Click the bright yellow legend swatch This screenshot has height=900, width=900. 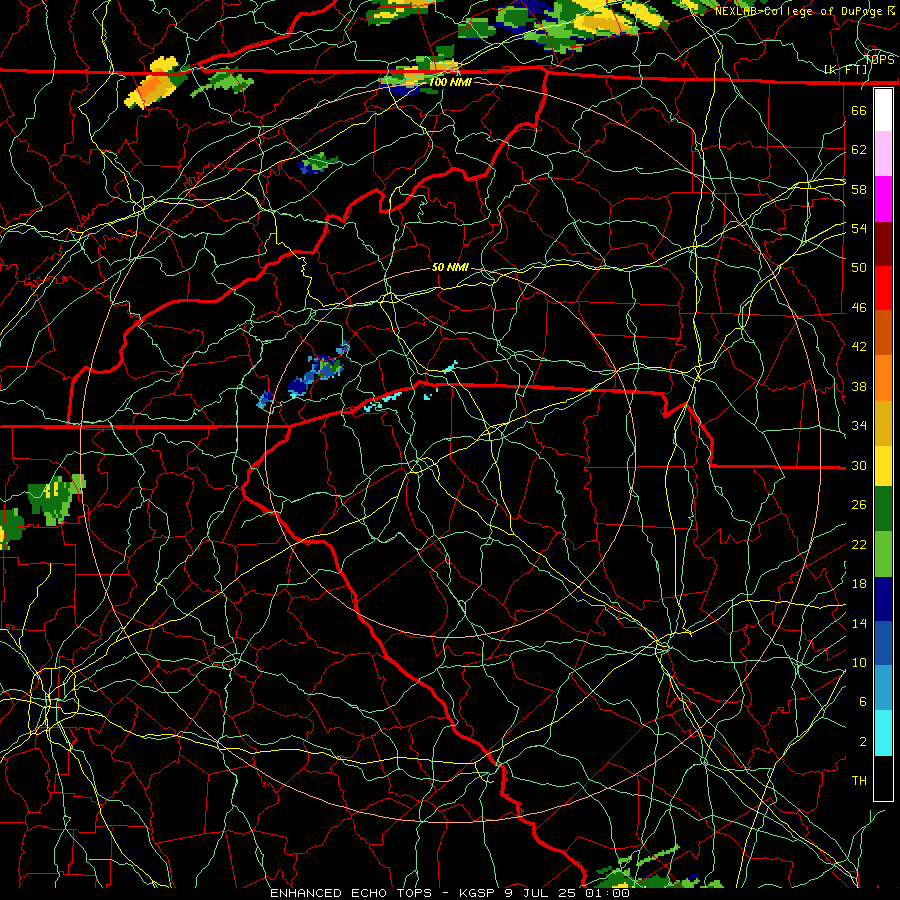point(883,465)
